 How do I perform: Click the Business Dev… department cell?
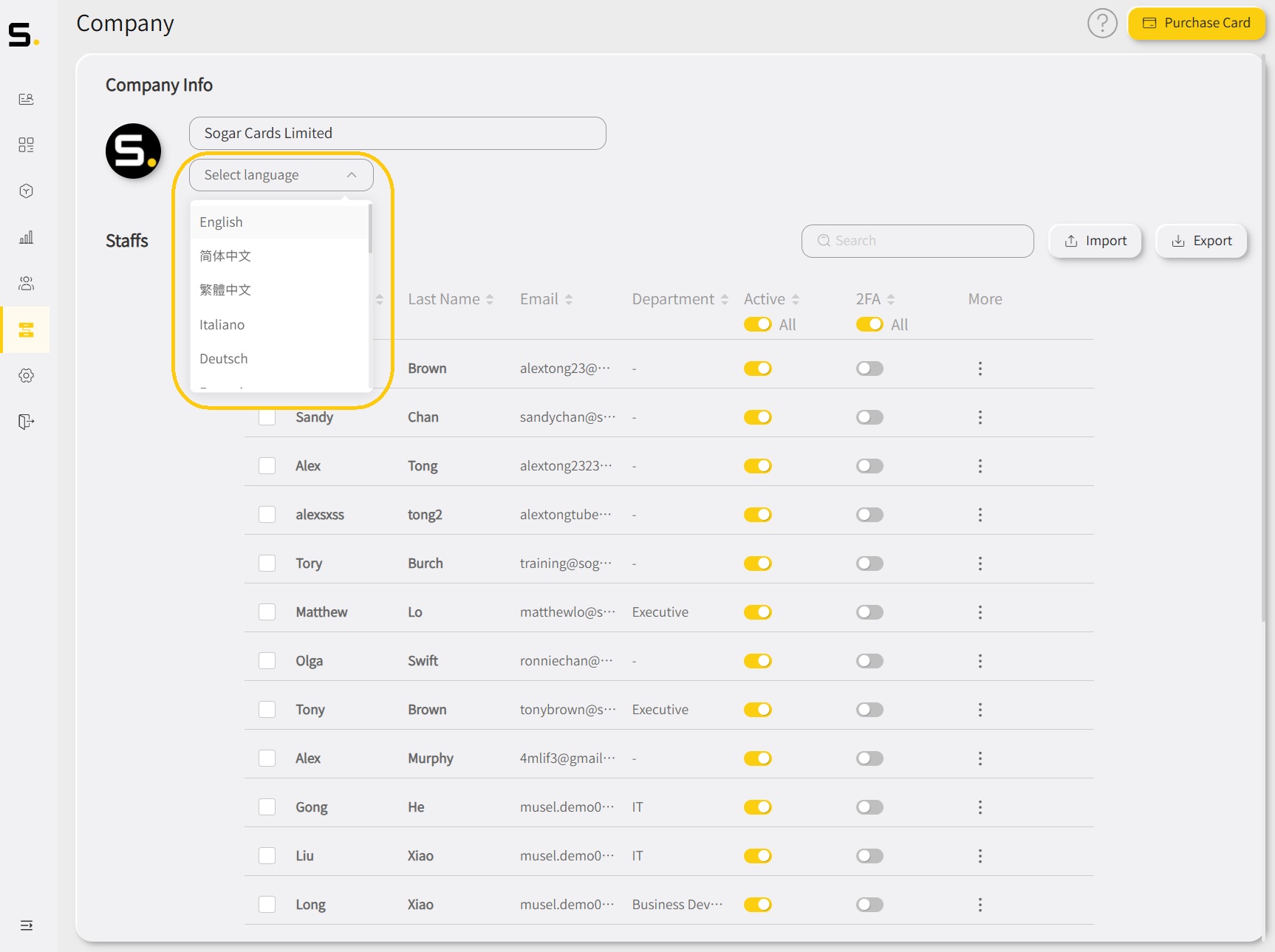point(677,905)
